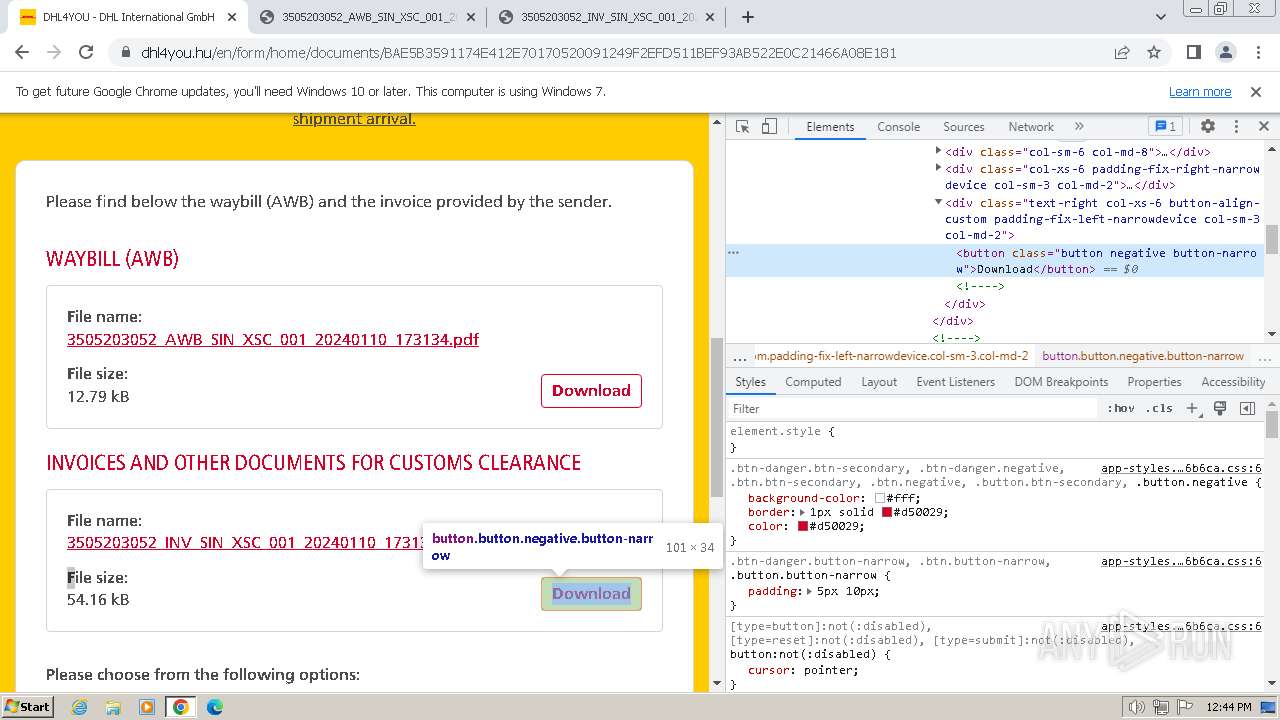Dismiss the Chrome update notification bar
The image size is (1280, 720).
point(1256,91)
